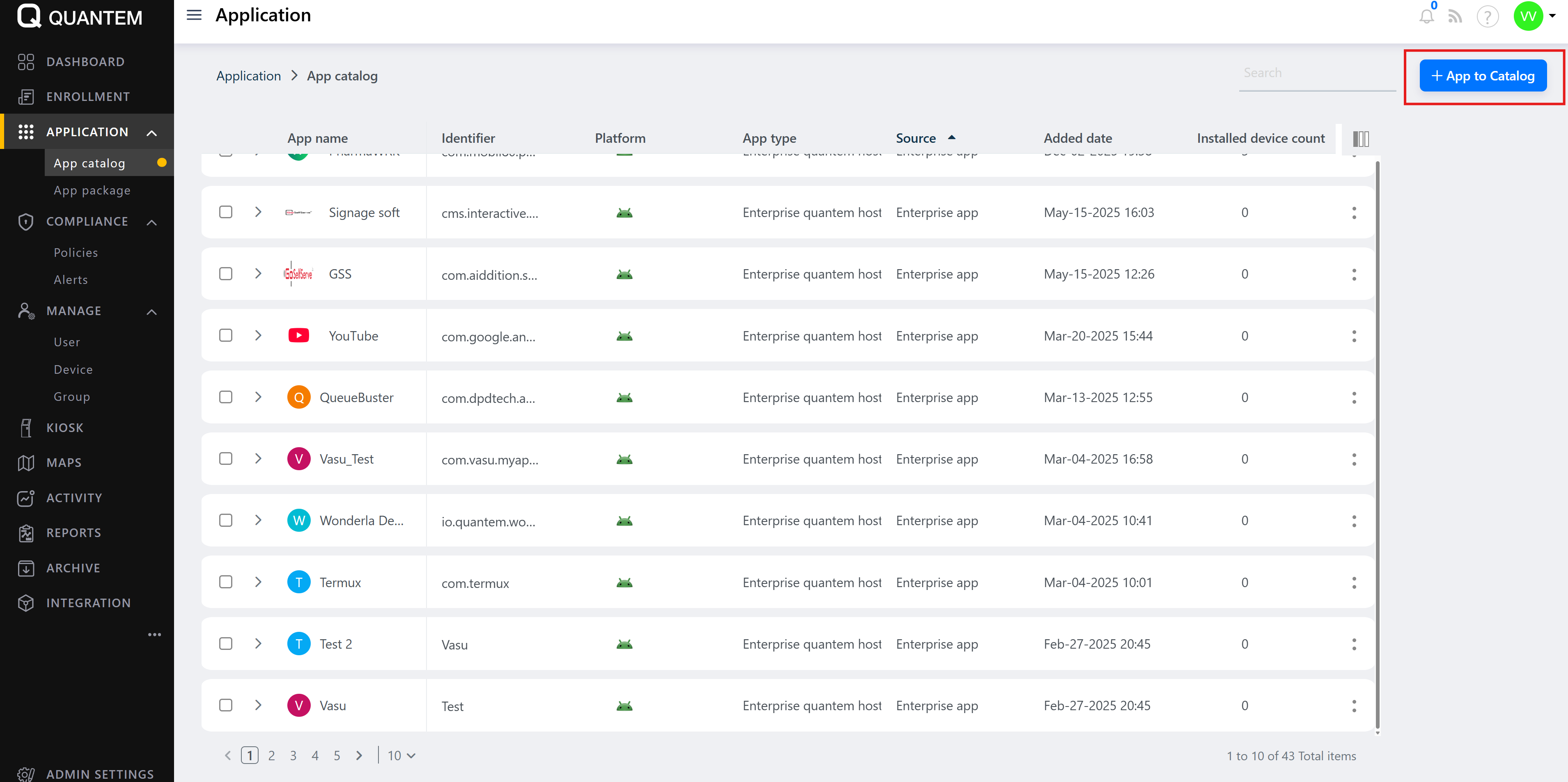Viewport: 1568px width, 782px height.
Task: Open the Termux row options menu
Action: point(1354,582)
